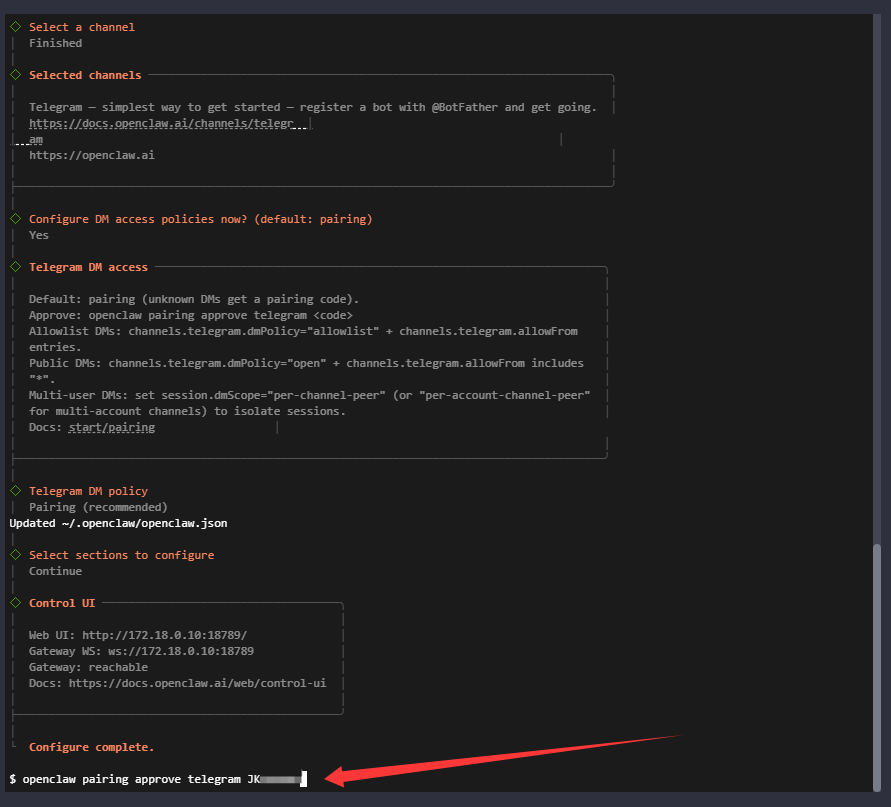This screenshot has width=891, height=807.
Task: Select the diamond marker for Telegram DM access
Action: coord(15,267)
